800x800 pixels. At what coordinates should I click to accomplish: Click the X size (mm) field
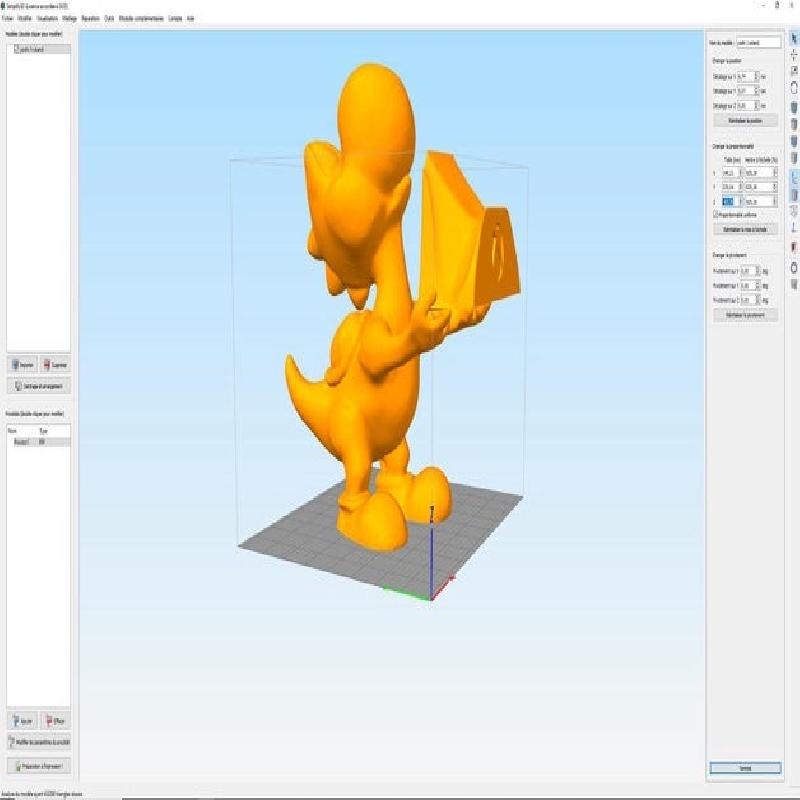point(732,173)
